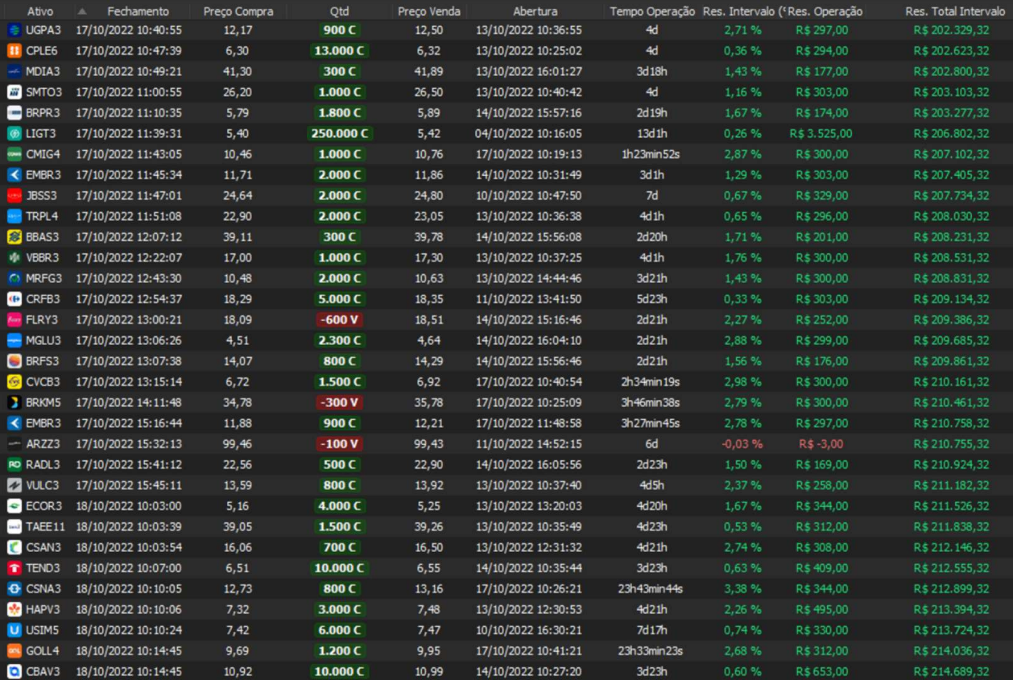Viewport: 1013px width, 680px height.
Task: Click the pink FLRY3 logo icon
Action: tap(14, 320)
